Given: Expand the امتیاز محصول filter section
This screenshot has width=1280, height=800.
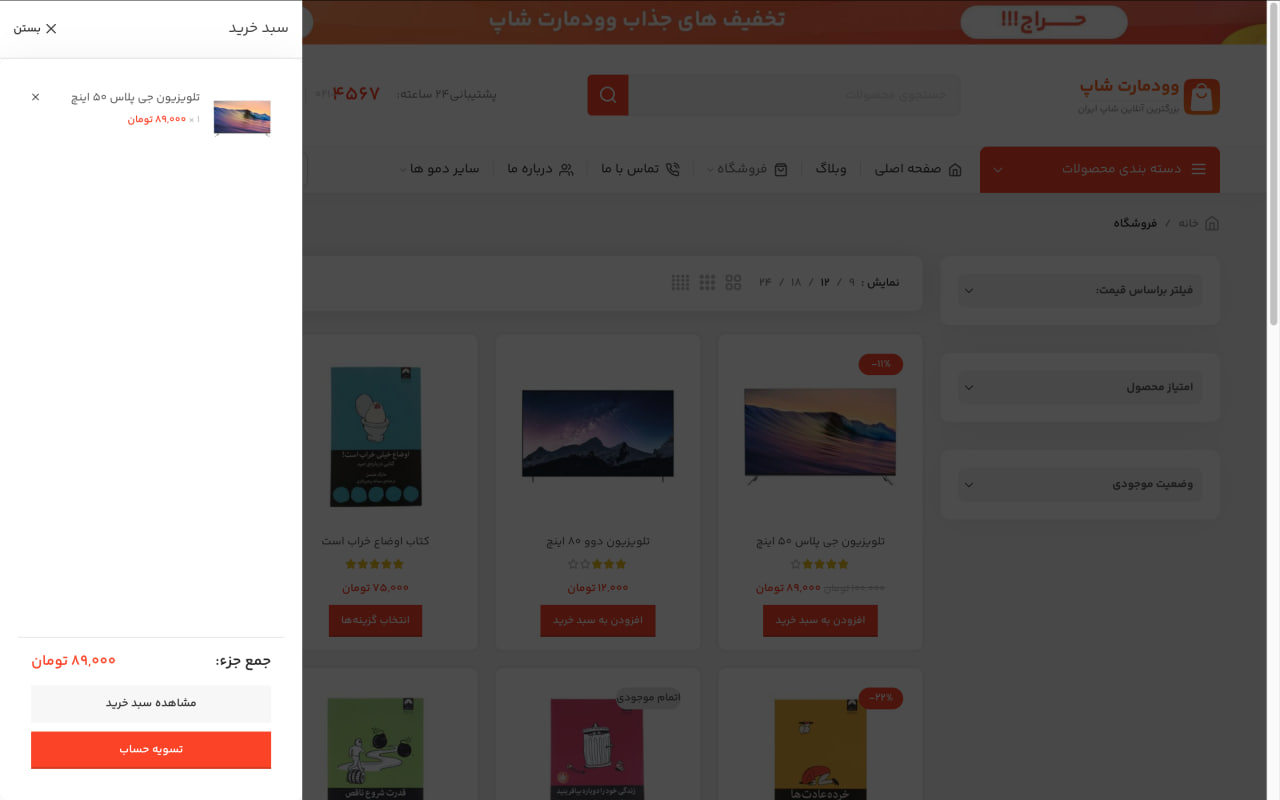Looking at the screenshot, I should coord(1080,387).
